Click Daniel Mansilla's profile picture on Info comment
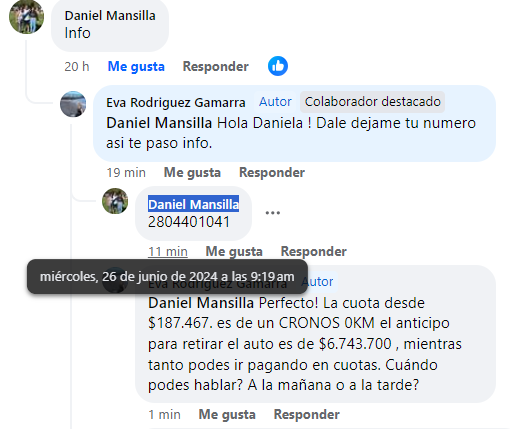The image size is (520, 429). [26, 17]
